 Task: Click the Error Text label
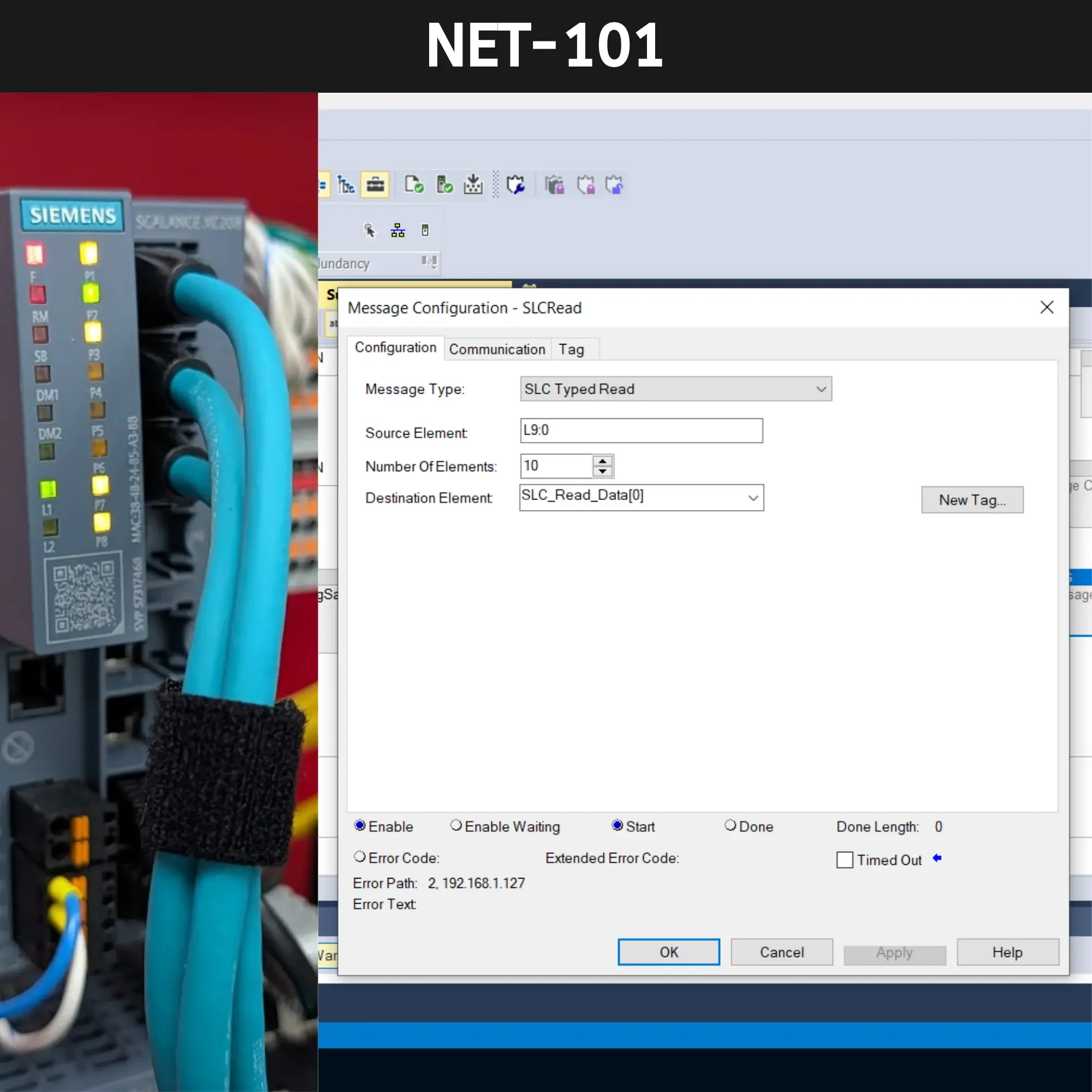click(x=384, y=904)
